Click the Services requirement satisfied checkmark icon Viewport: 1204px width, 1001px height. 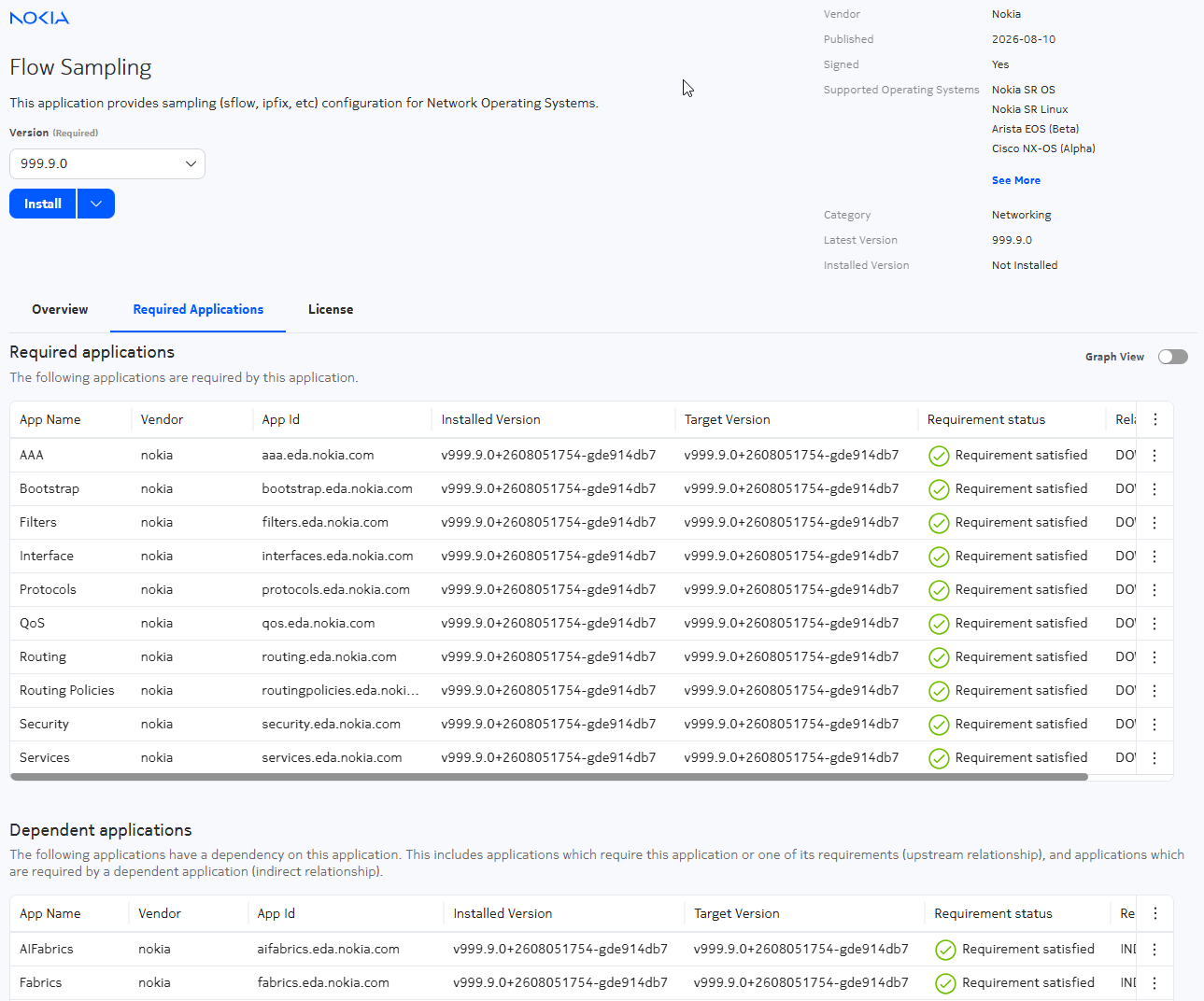pos(939,758)
